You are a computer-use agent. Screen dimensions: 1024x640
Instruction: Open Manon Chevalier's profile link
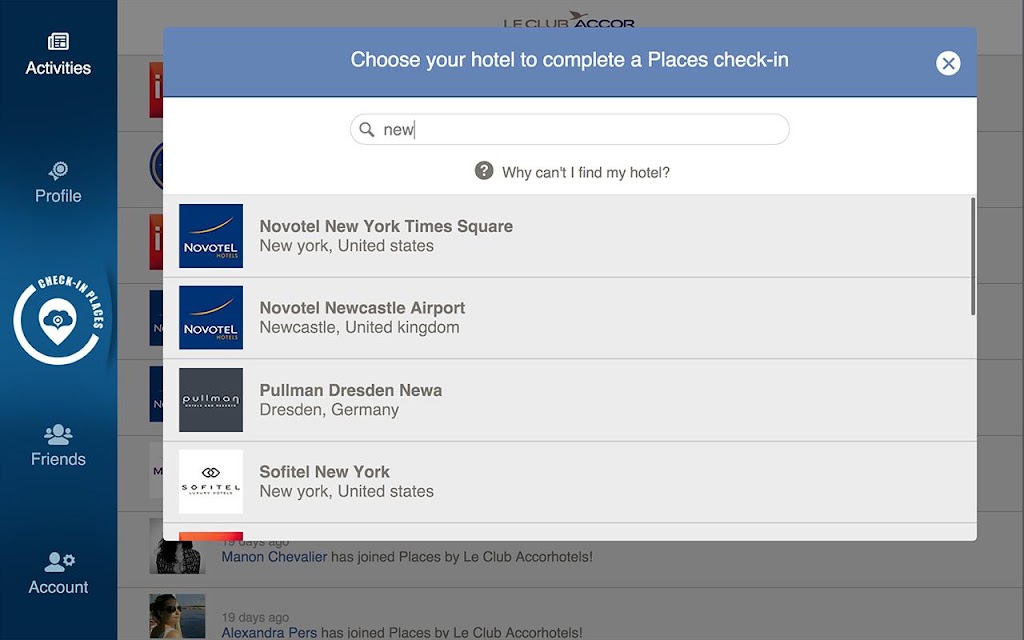[274, 557]
